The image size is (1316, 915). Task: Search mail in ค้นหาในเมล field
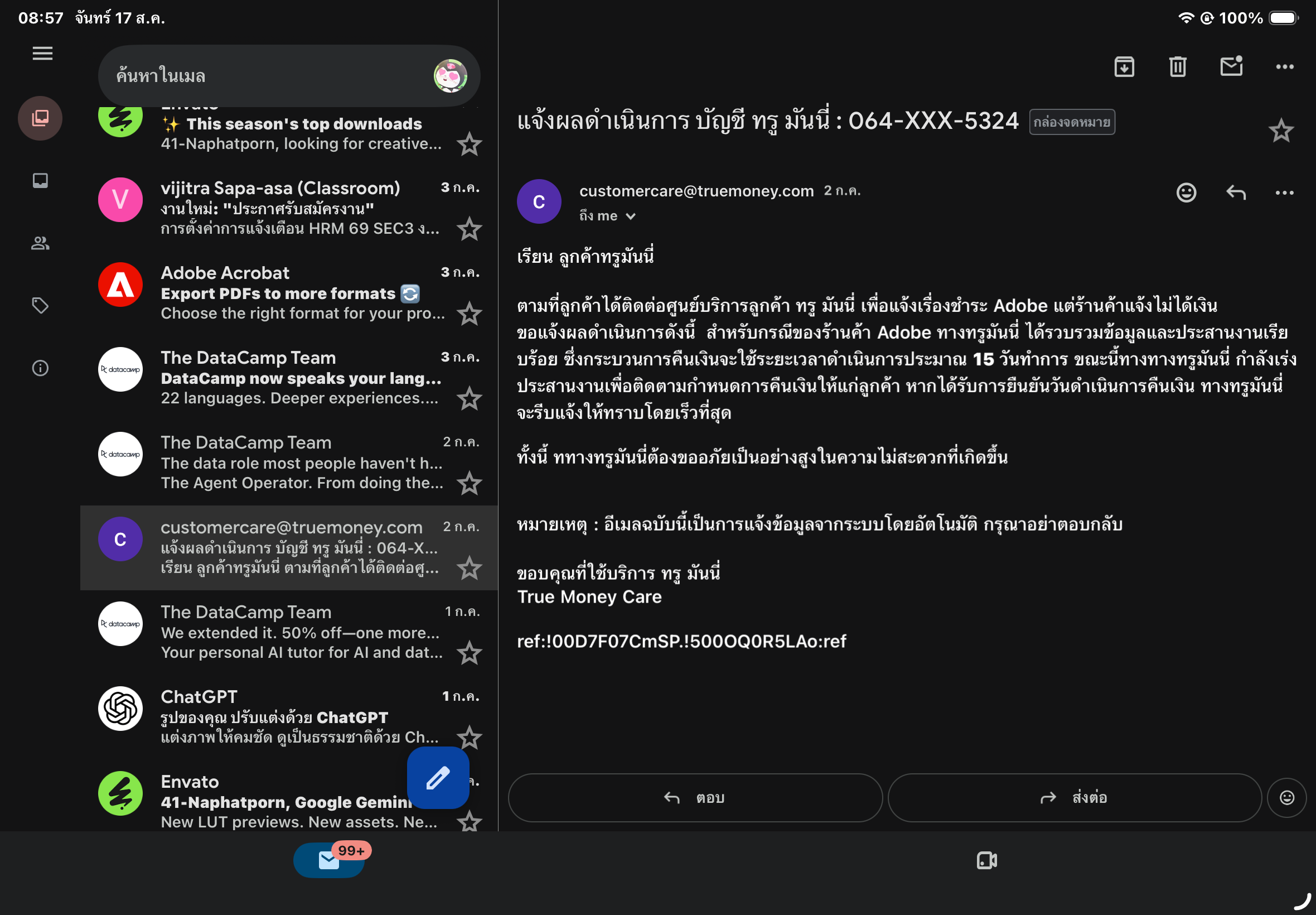[x=289, y=76]
